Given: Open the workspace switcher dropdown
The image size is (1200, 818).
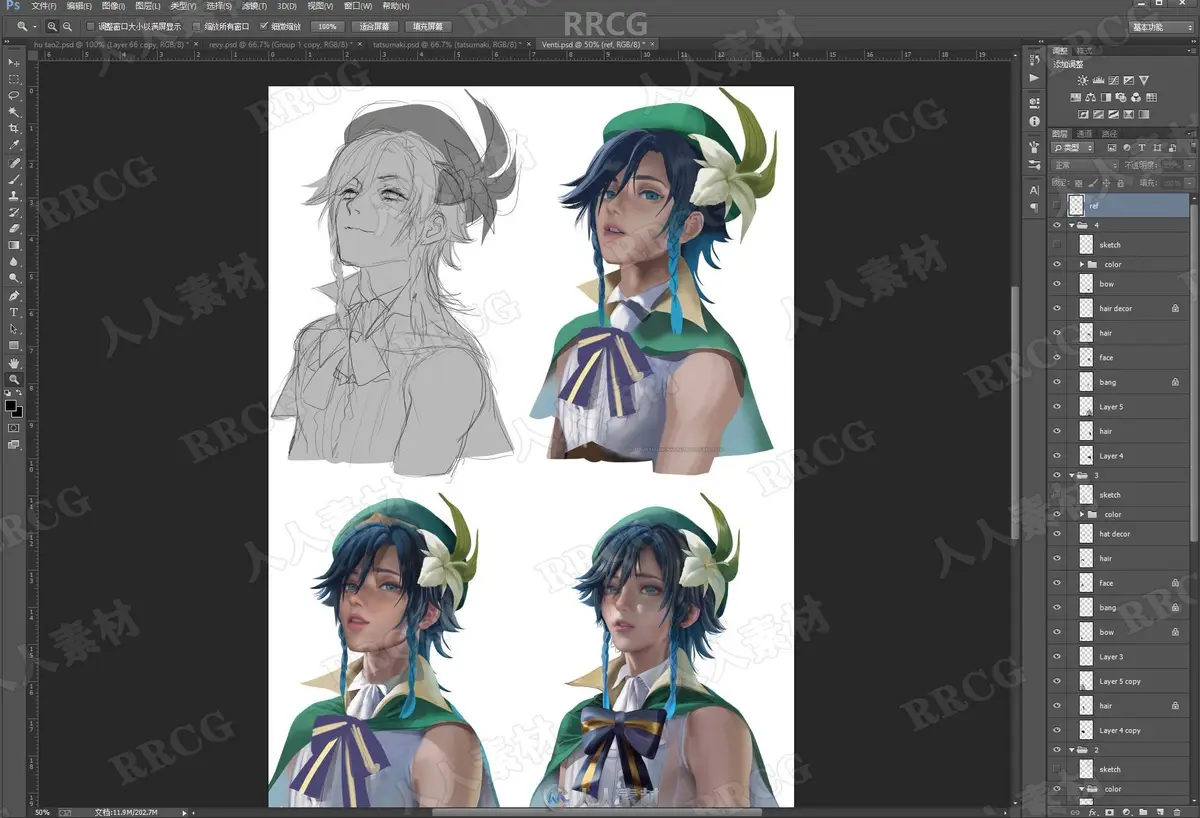Looking at the screenshot, I should pyautogui.click(x=1161, y=27).
